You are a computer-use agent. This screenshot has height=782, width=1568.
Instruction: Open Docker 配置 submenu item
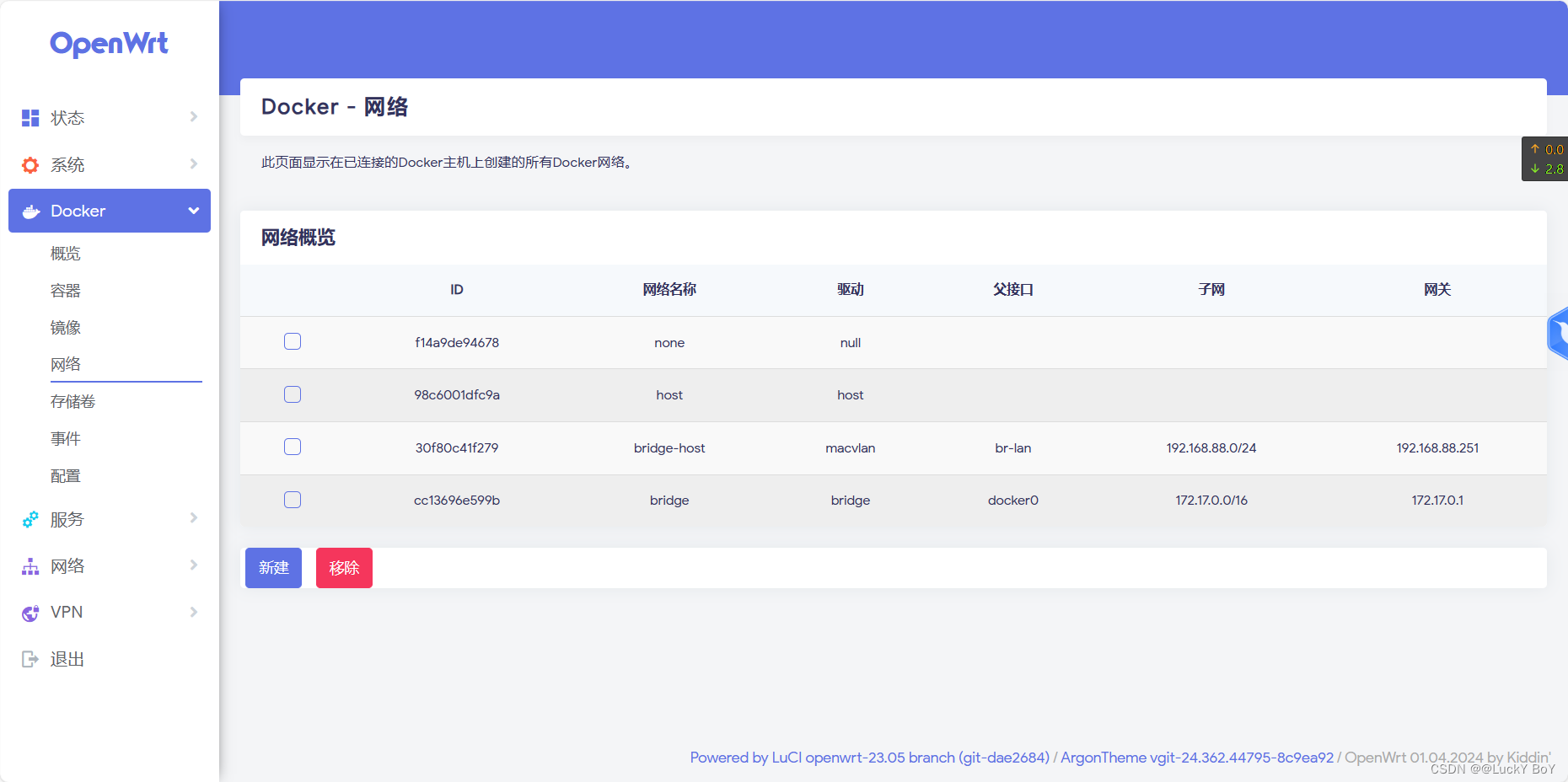[66, 476]
